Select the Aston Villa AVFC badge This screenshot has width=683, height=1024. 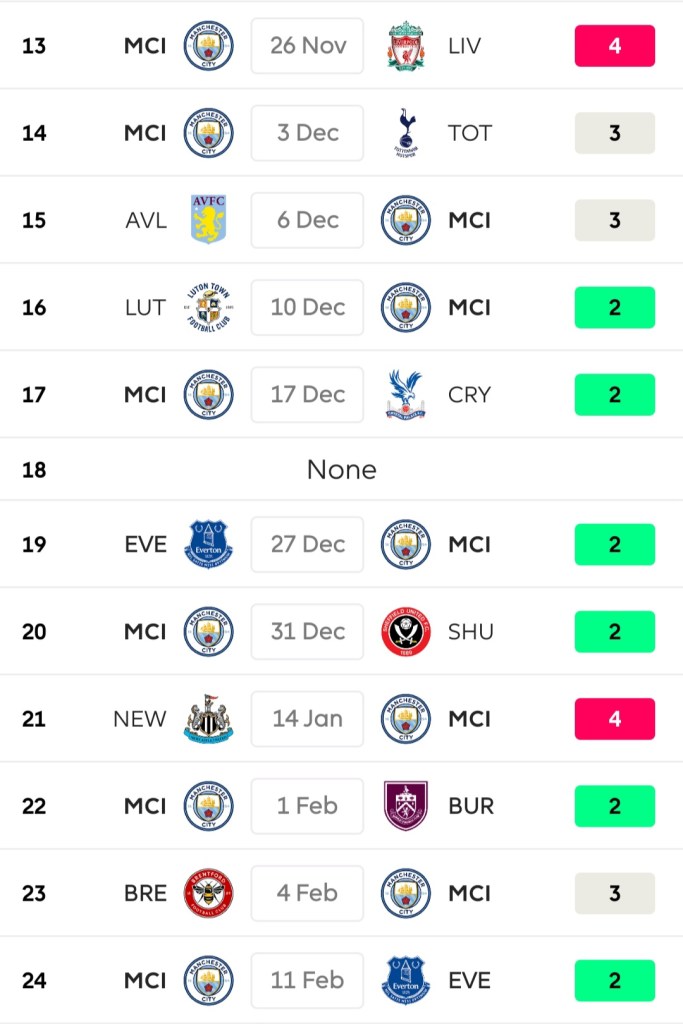click(209, 220)
